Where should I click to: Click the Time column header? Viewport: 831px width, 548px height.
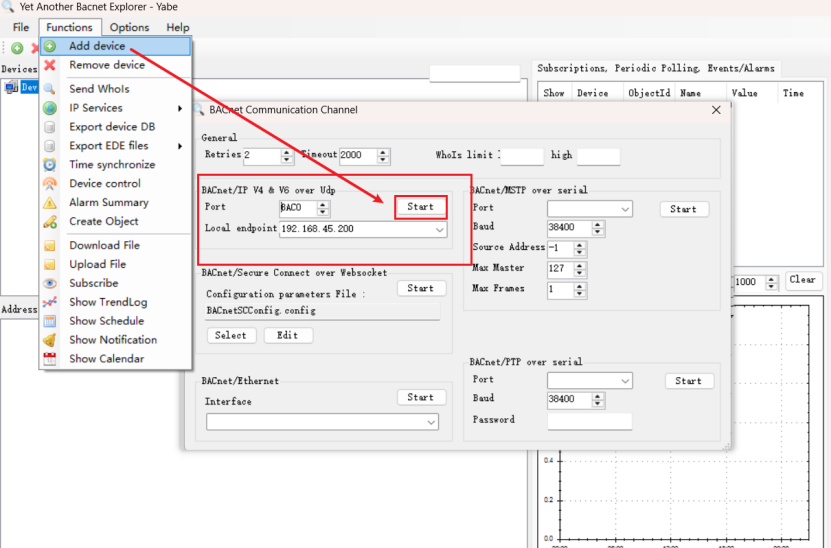tap(793, 93)
